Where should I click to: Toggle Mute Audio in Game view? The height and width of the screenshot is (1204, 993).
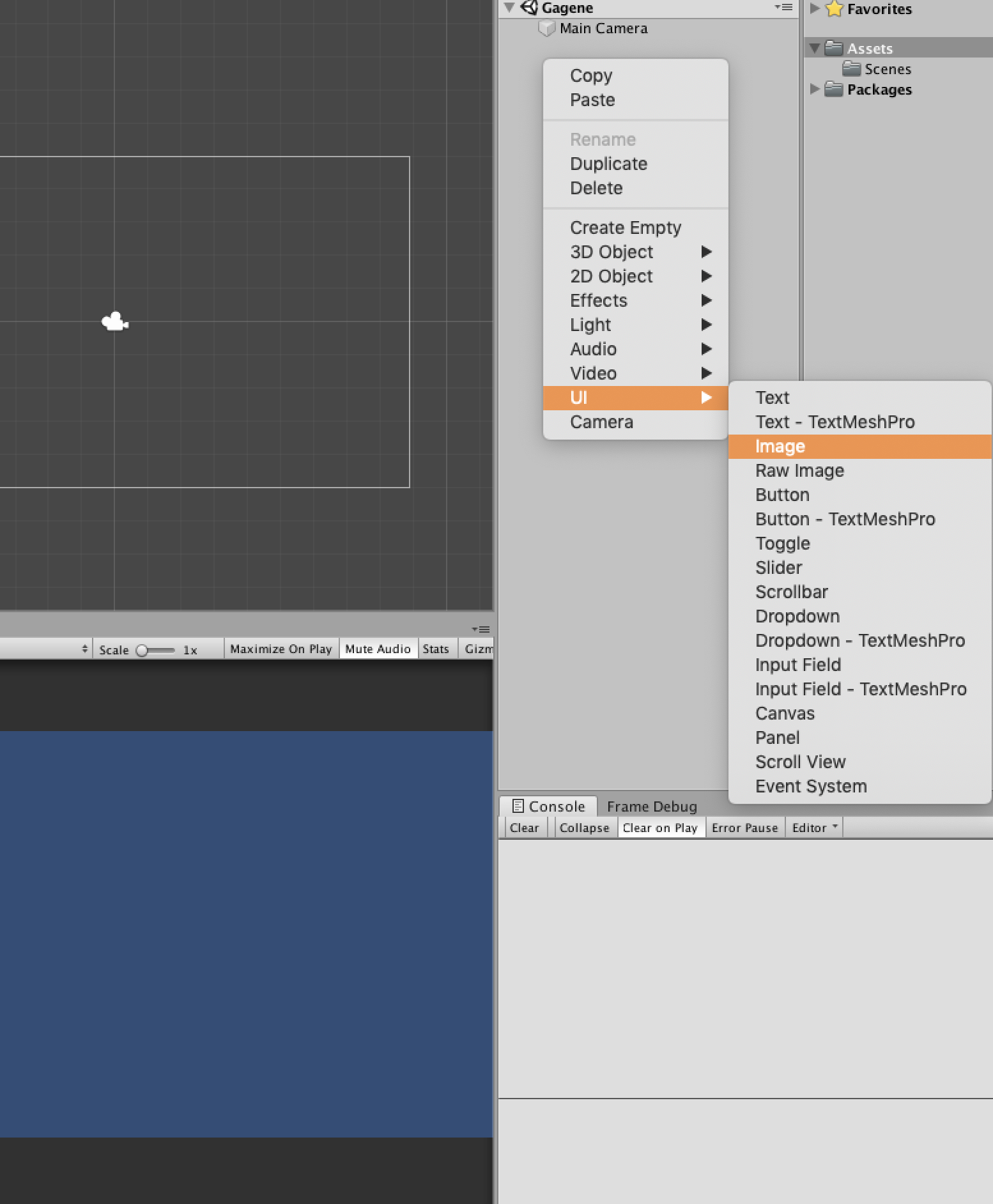pos(378,649)
